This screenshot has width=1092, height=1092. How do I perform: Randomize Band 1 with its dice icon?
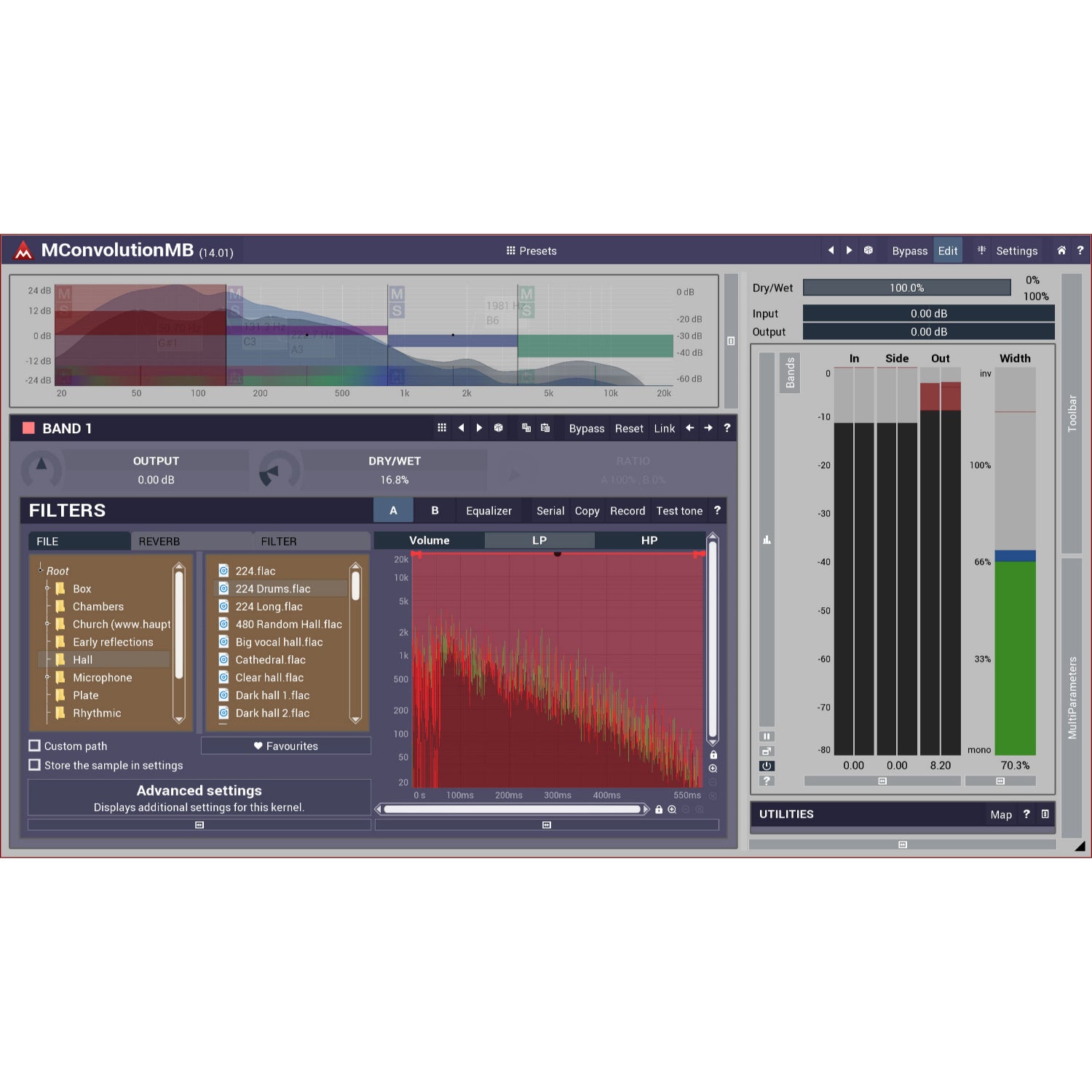click(x=499, y=428)
